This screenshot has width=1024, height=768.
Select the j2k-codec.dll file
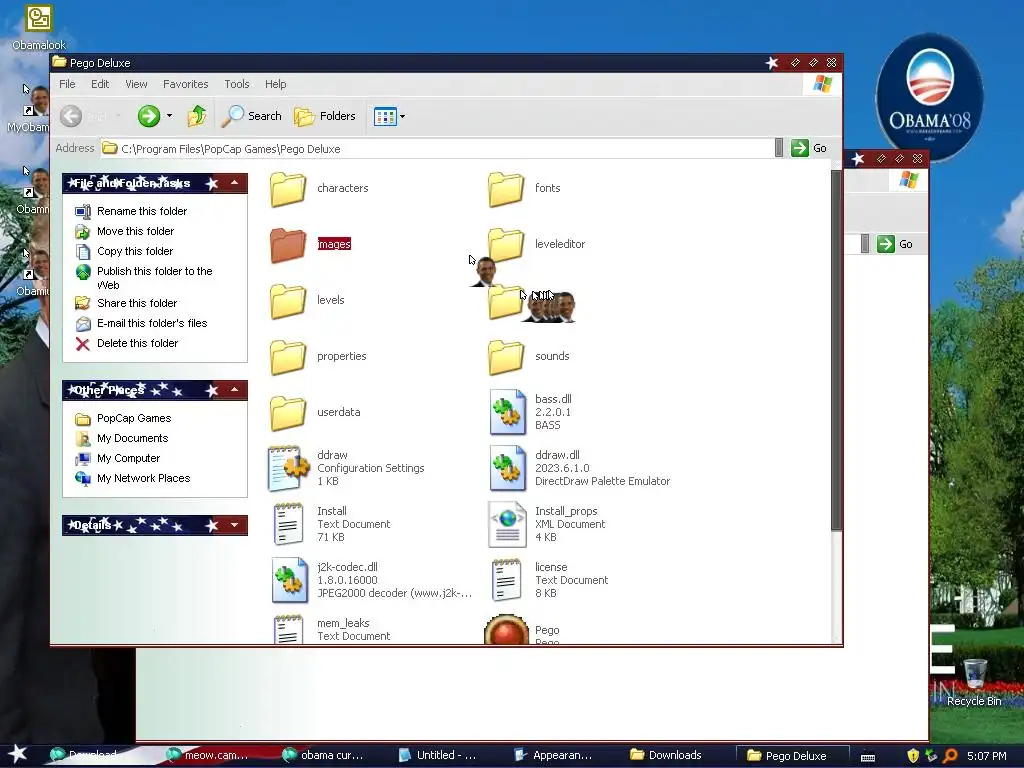coord(371,581)
